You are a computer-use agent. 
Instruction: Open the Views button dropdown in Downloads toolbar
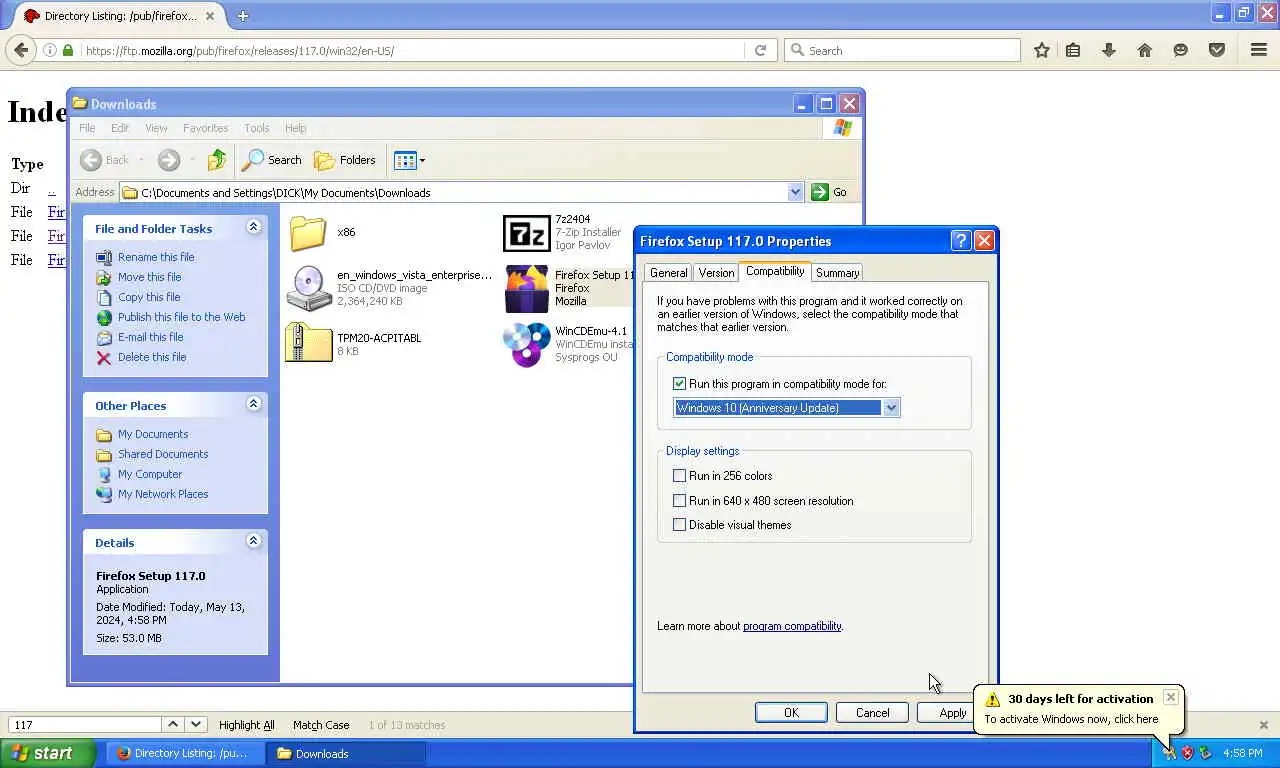pyautogui.click(x=410, y=160)
